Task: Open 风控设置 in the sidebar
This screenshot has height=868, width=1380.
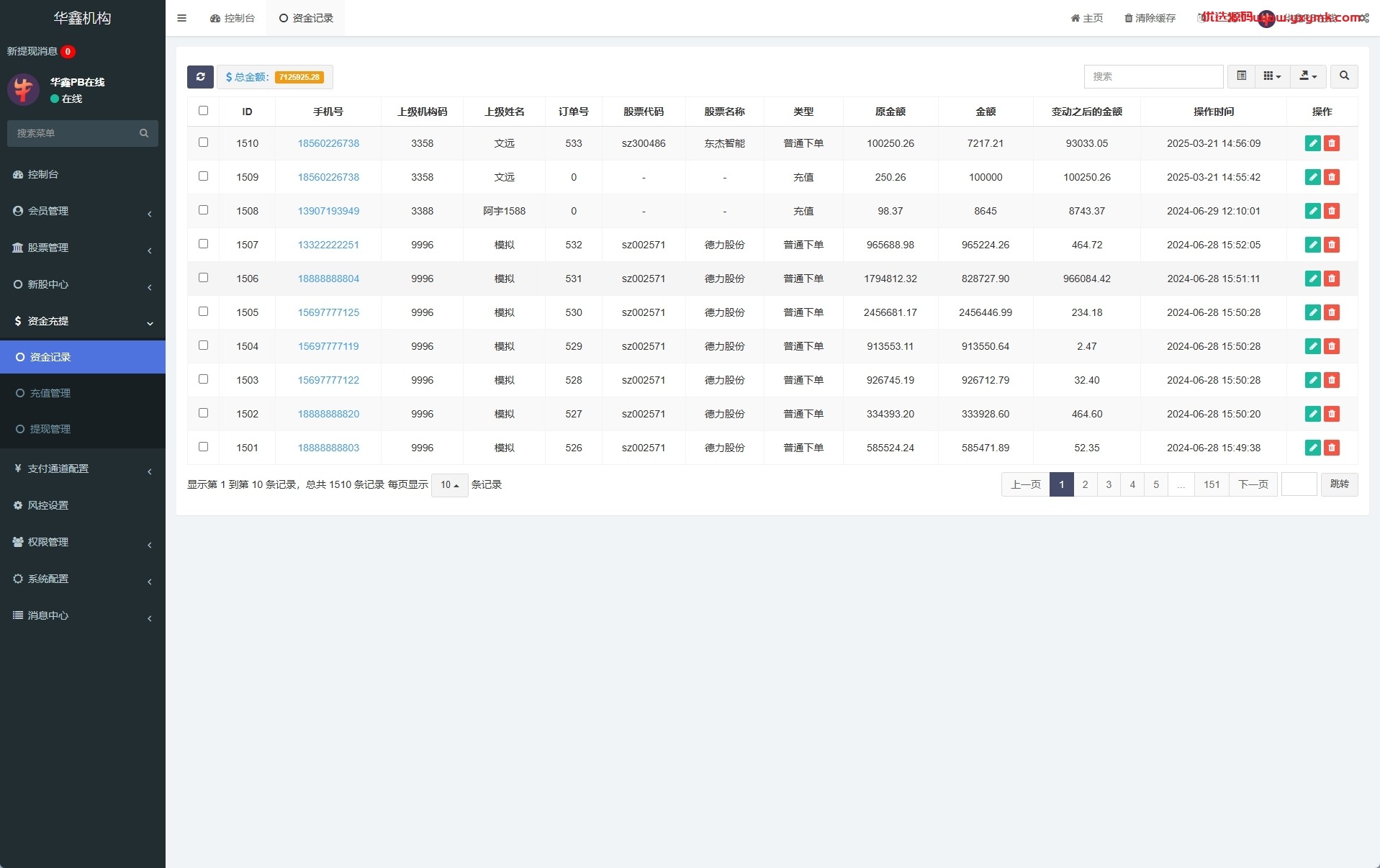Action: click(x=83, y=505)
